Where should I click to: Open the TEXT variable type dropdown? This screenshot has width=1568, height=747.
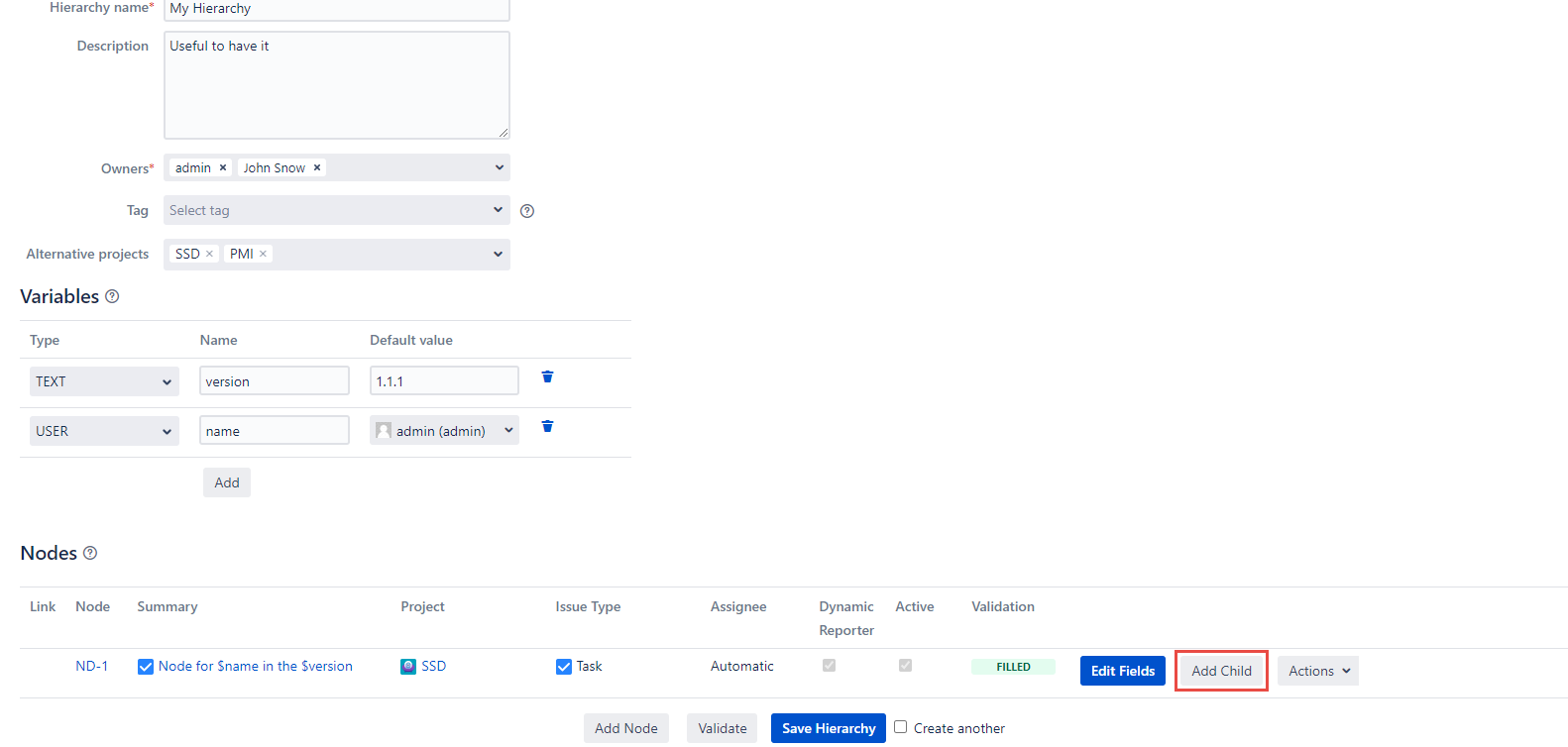[x=104, y=381]
